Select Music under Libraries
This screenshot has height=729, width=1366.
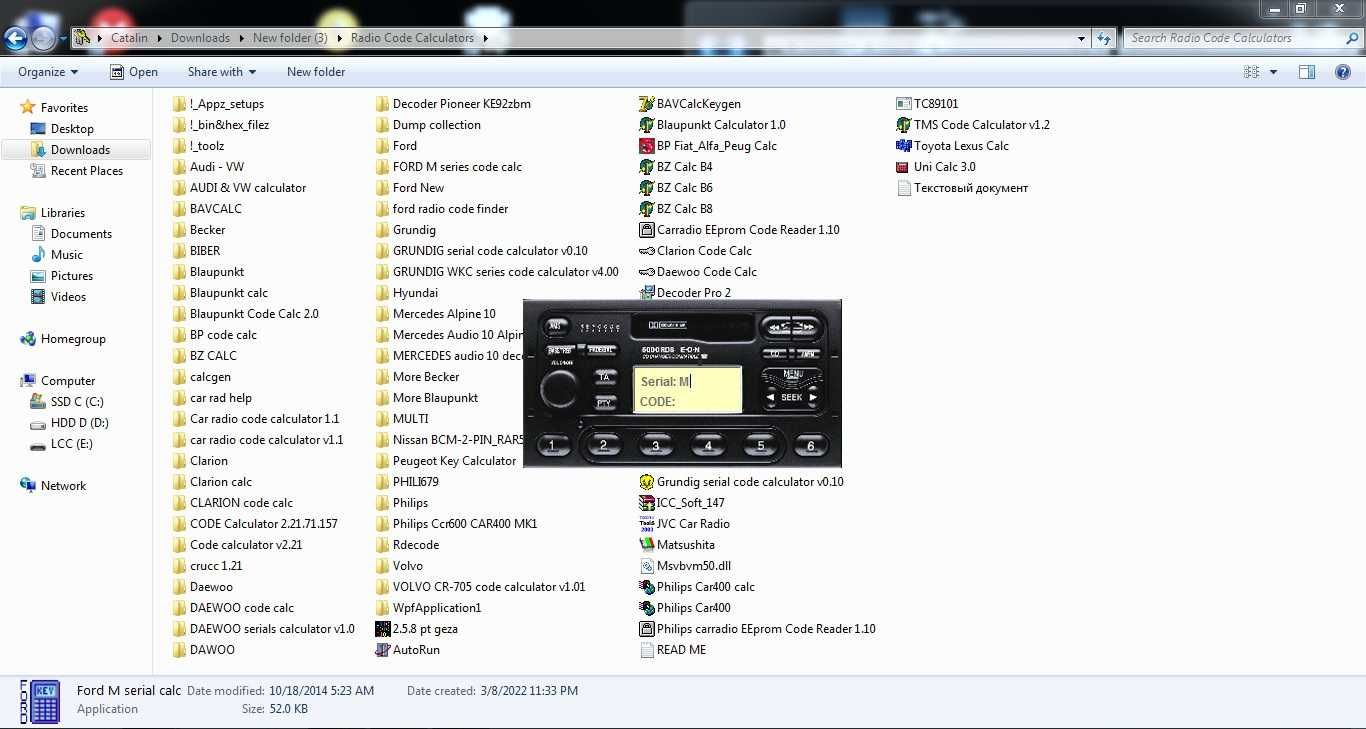pyautogui.click(x=67, y=255)
